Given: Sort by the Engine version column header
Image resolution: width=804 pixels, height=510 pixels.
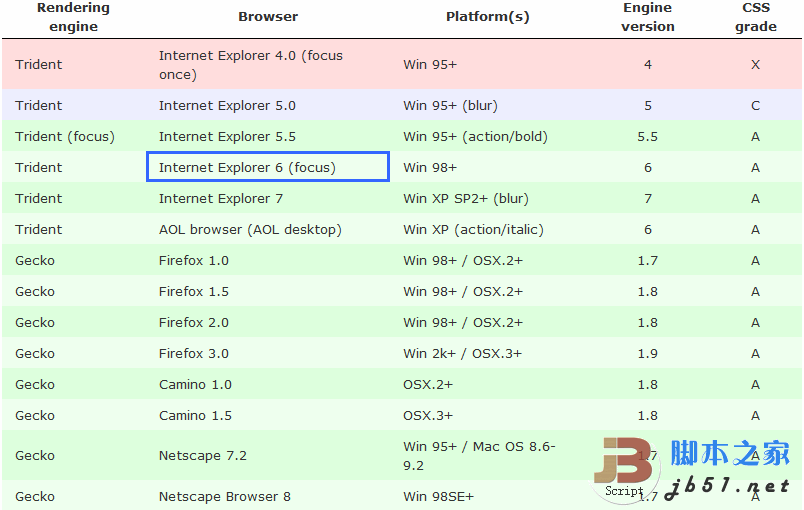Looking at the screenshot, I should click(x=648, y=17).
